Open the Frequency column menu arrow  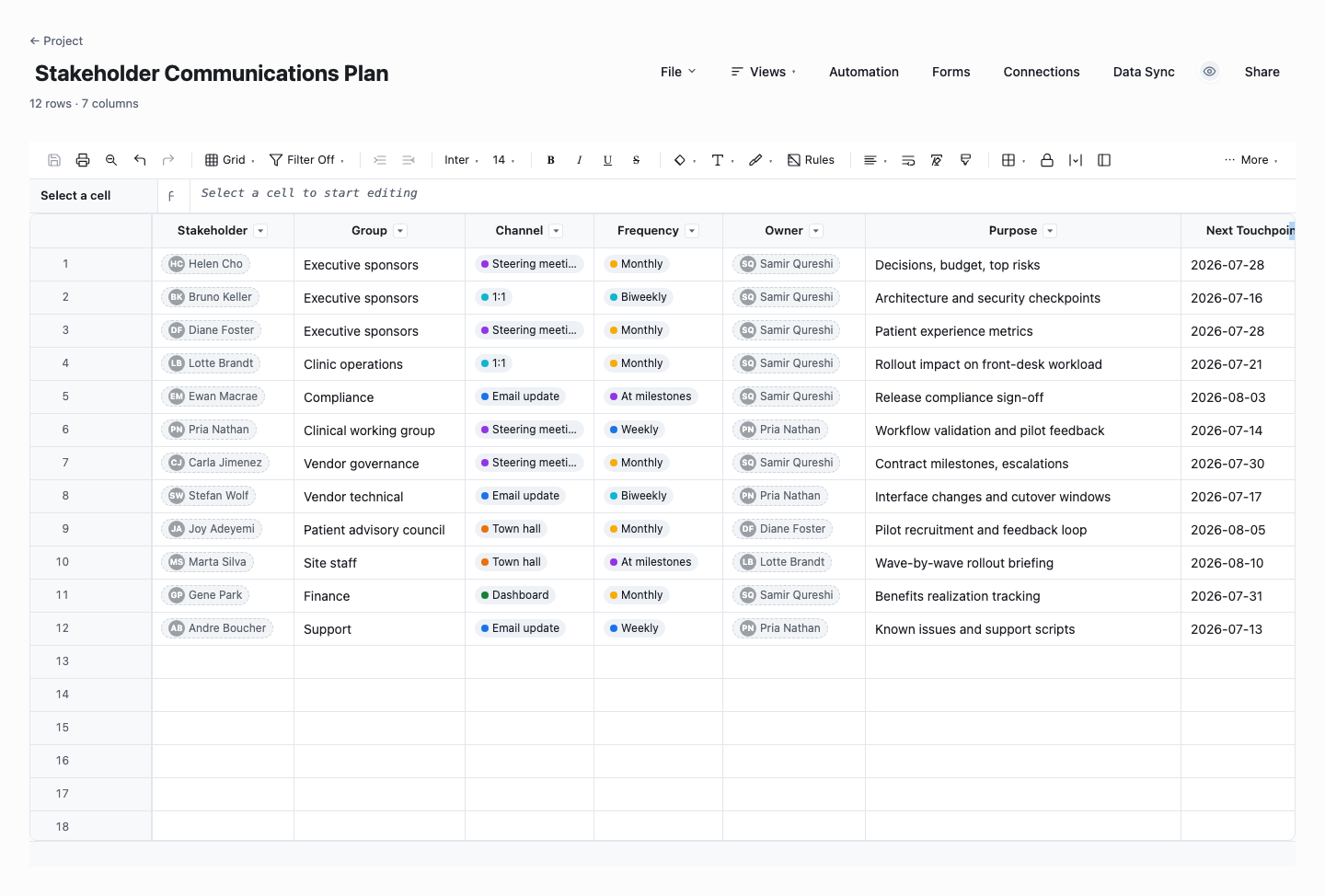(x=692, y=231)
